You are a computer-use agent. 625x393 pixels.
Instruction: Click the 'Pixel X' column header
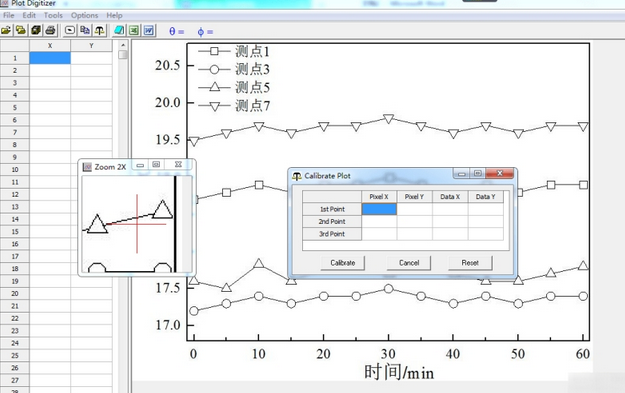pos(379,196)
